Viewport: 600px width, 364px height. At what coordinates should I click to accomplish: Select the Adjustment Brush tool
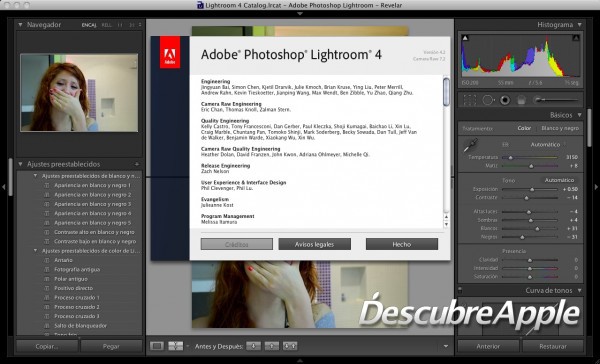(557, 100)
